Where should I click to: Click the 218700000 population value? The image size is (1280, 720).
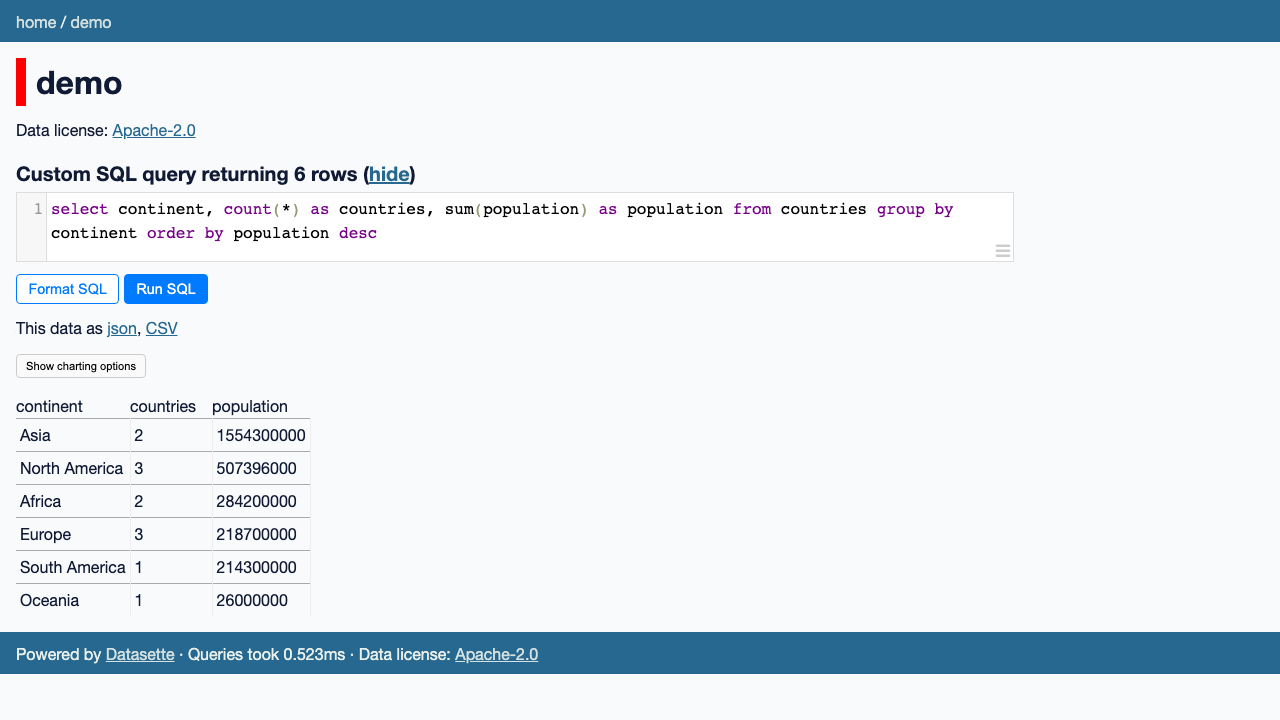point(261,534)
